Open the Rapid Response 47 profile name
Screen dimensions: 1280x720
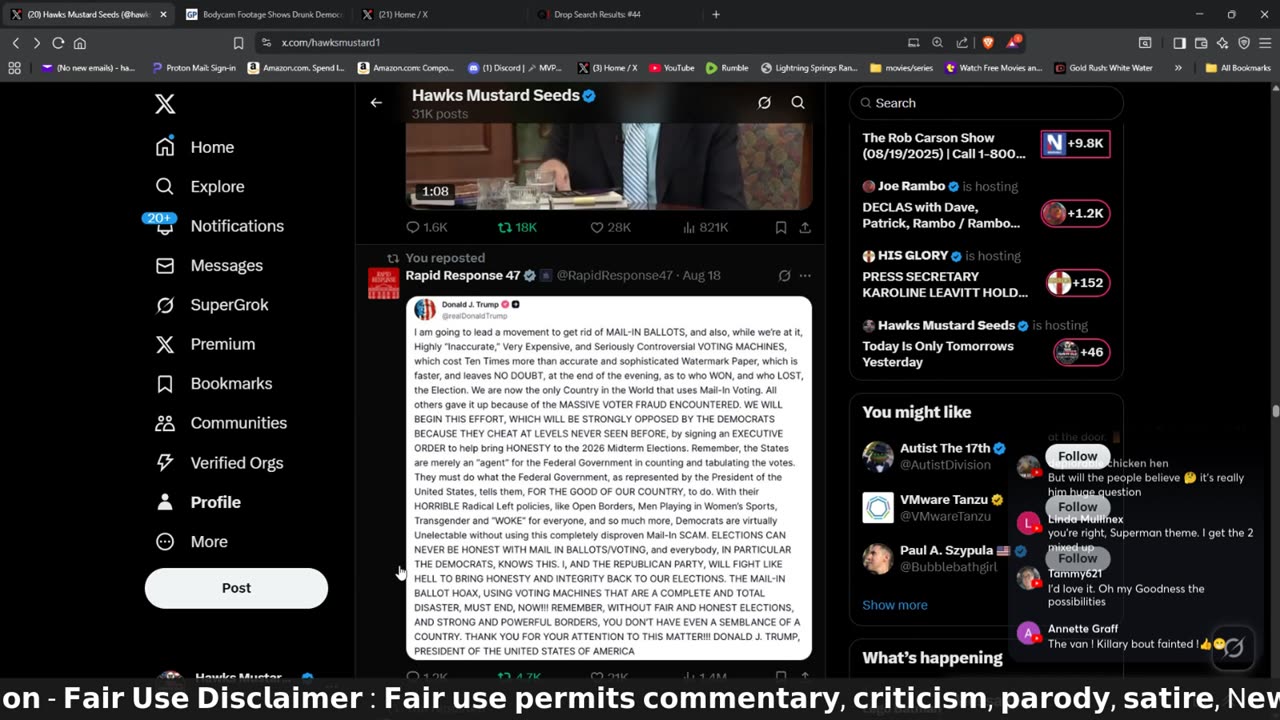click(463, 275)
